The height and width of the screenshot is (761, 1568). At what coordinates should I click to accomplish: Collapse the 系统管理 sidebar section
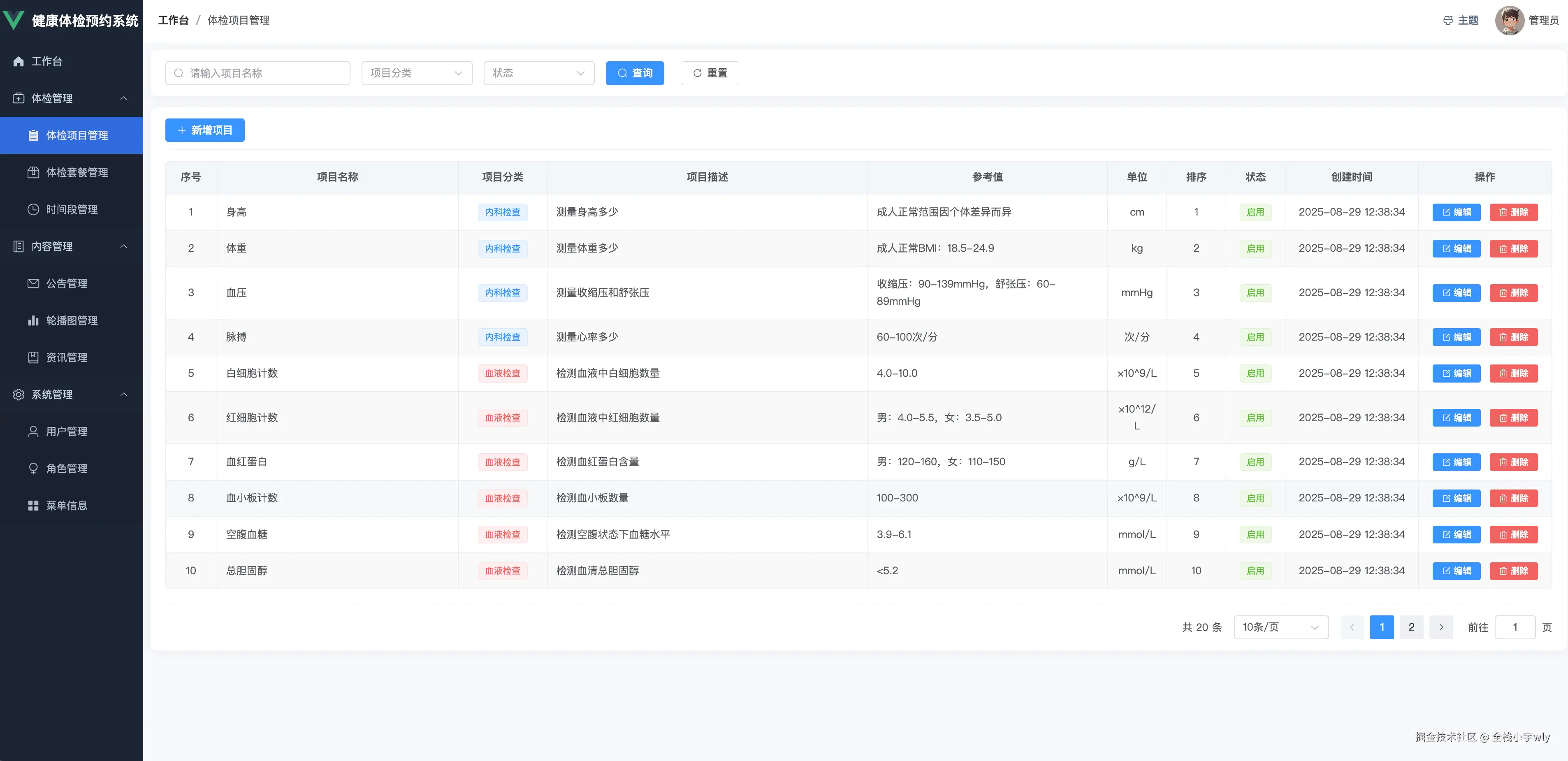[x=71, y=394]
